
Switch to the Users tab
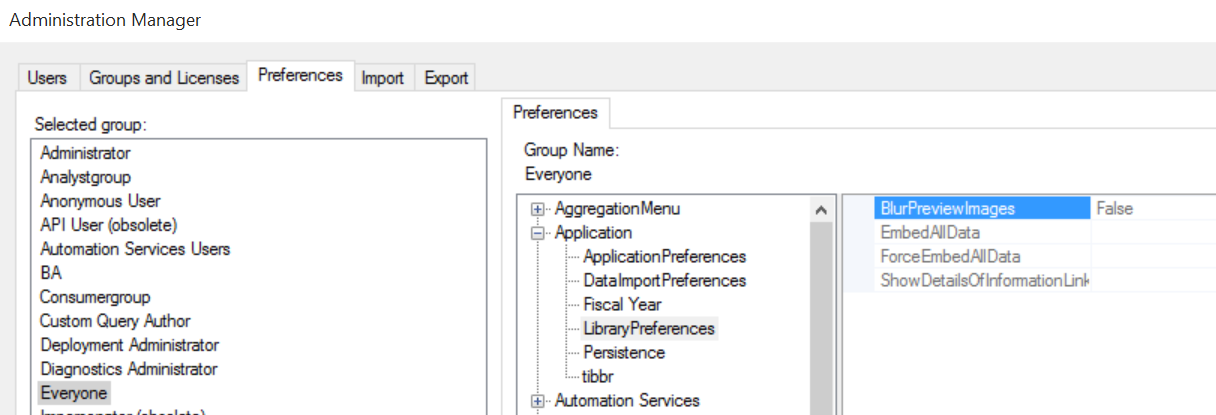(47, 77)
